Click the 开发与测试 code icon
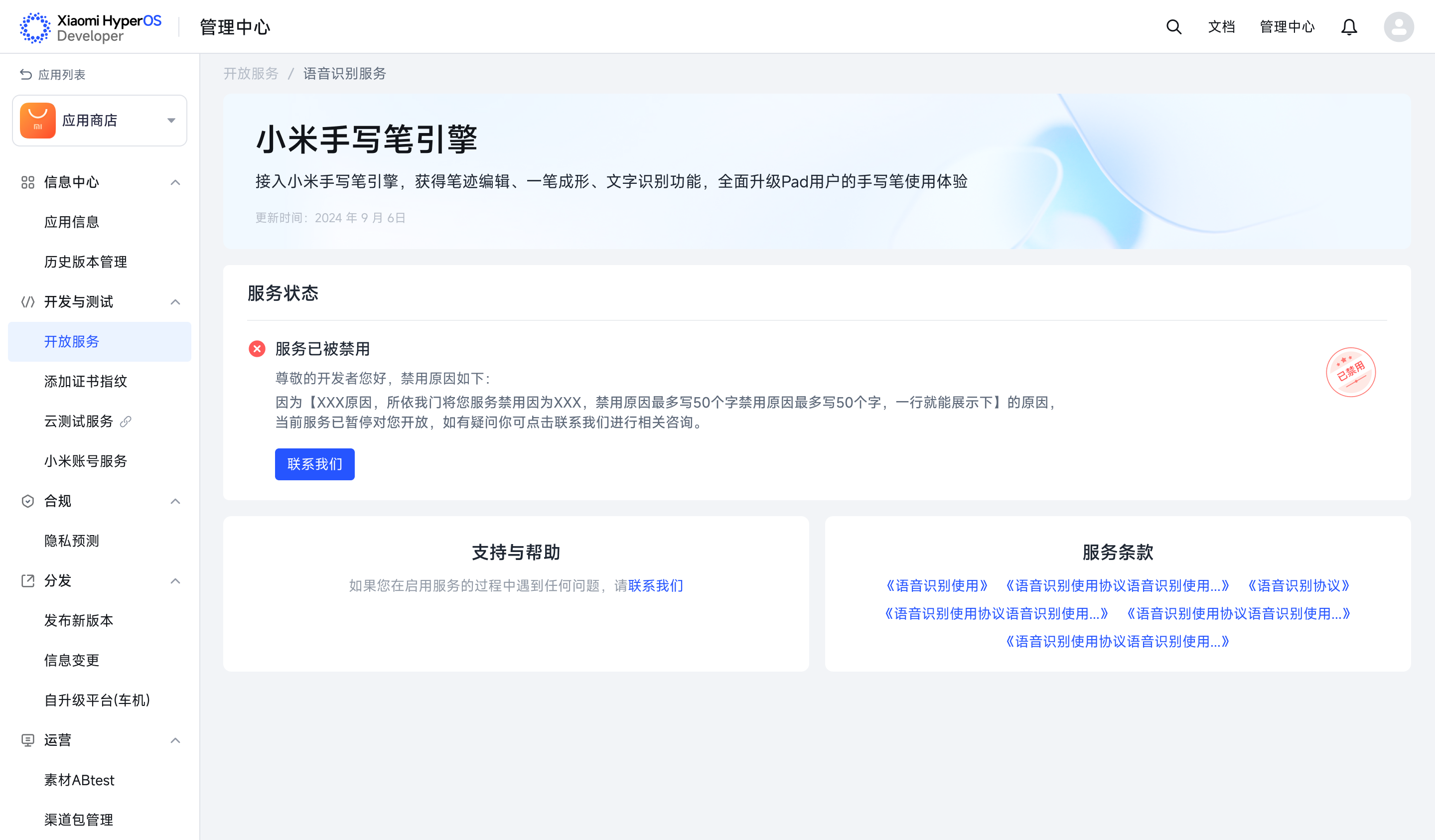This screenshot has width=1435, height=840. [27, 302]
